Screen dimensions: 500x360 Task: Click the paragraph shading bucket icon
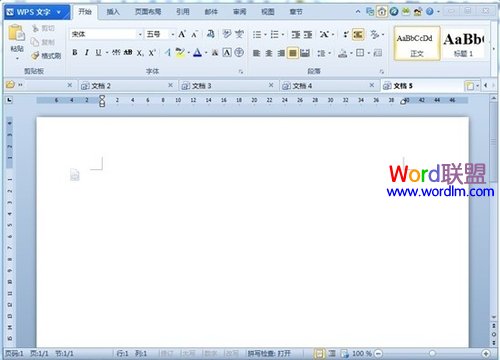343,53
